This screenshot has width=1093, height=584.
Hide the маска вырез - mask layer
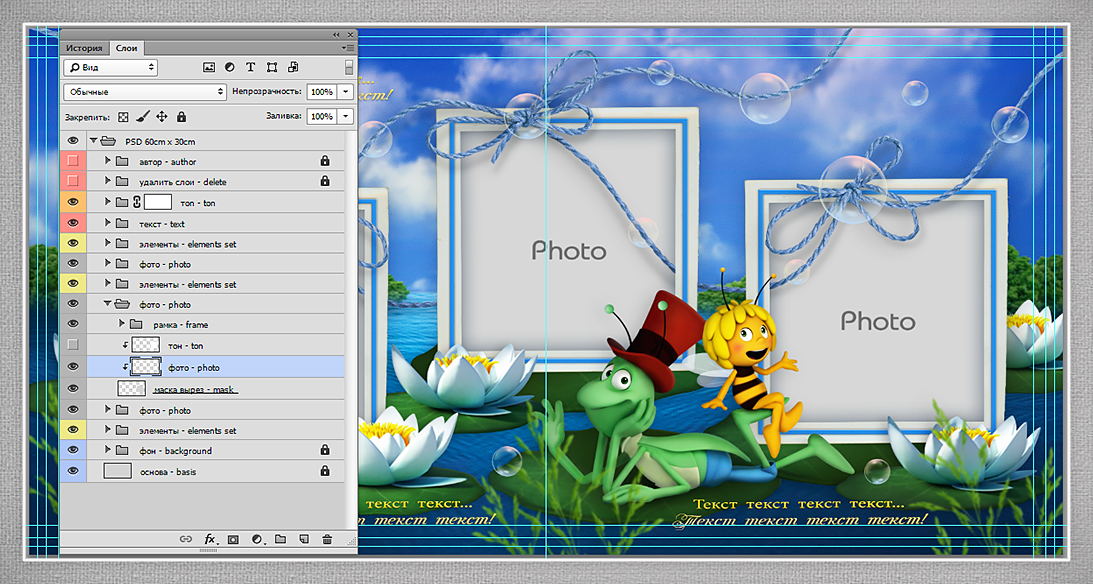[72, 388]
